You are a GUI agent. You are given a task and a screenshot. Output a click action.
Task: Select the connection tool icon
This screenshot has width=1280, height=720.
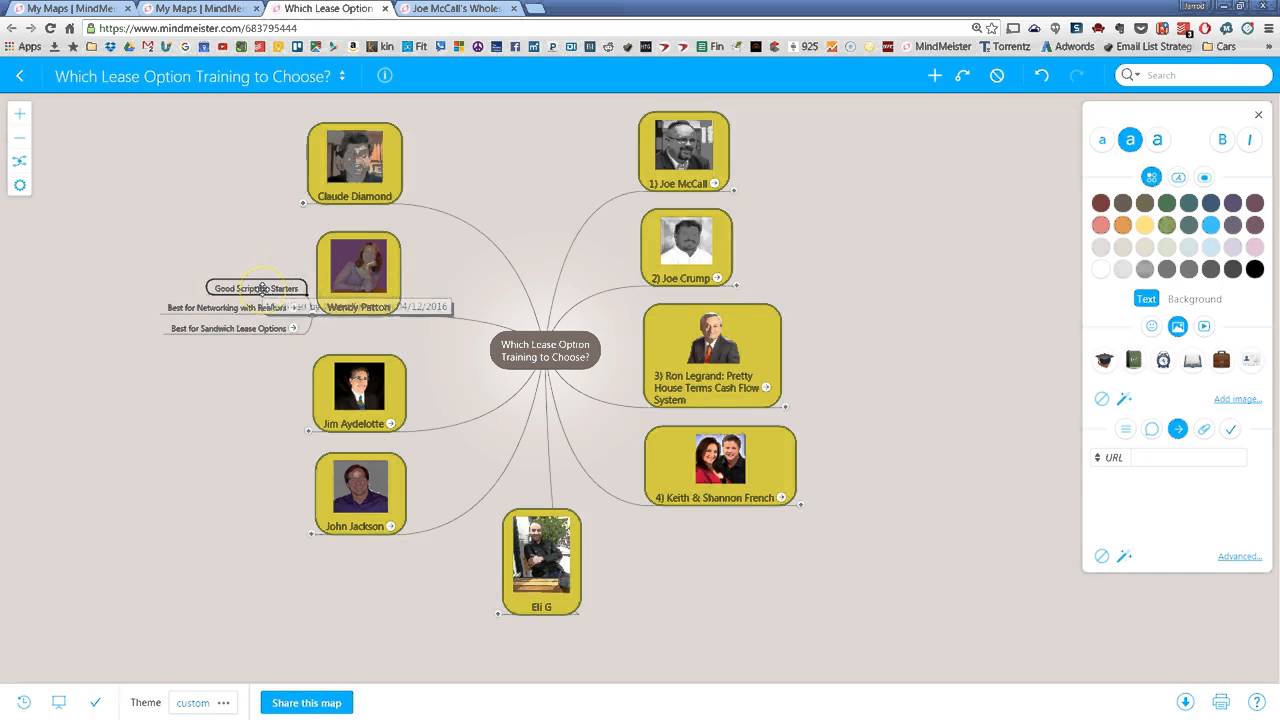pos(963,76)
